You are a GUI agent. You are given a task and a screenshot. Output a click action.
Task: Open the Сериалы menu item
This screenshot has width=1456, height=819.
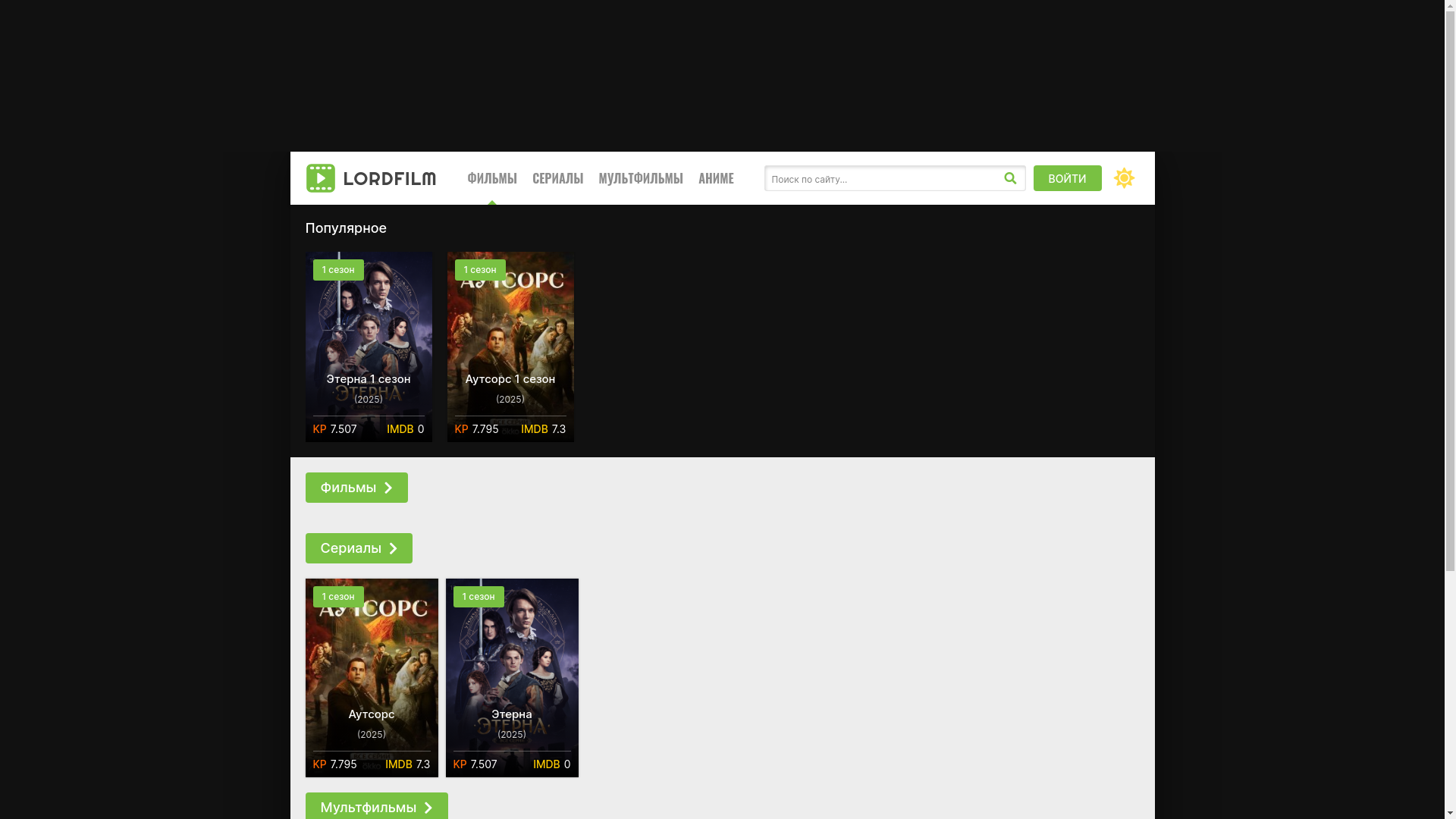coord(557,179)
